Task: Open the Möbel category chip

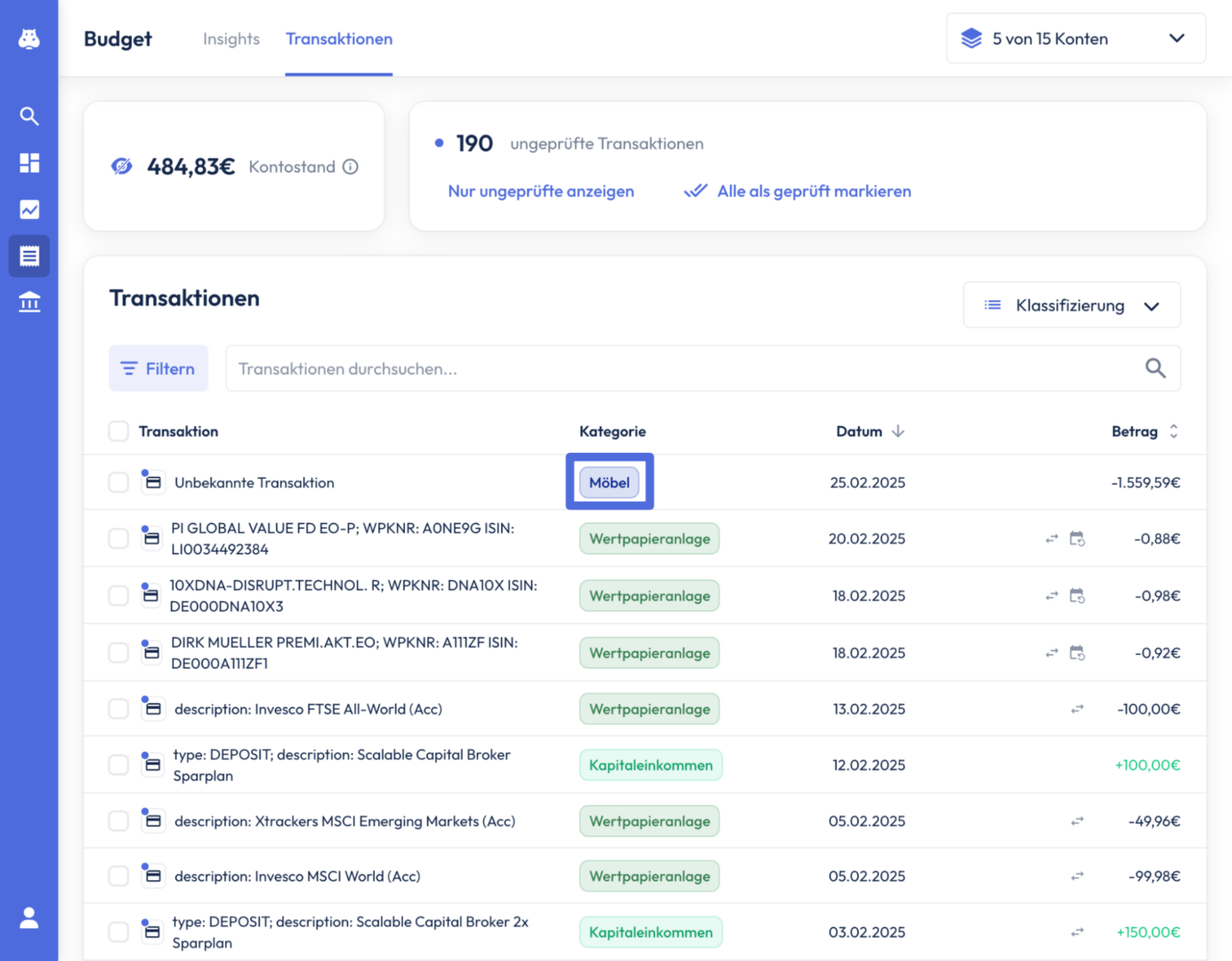Action: click(x=610, y=482)
